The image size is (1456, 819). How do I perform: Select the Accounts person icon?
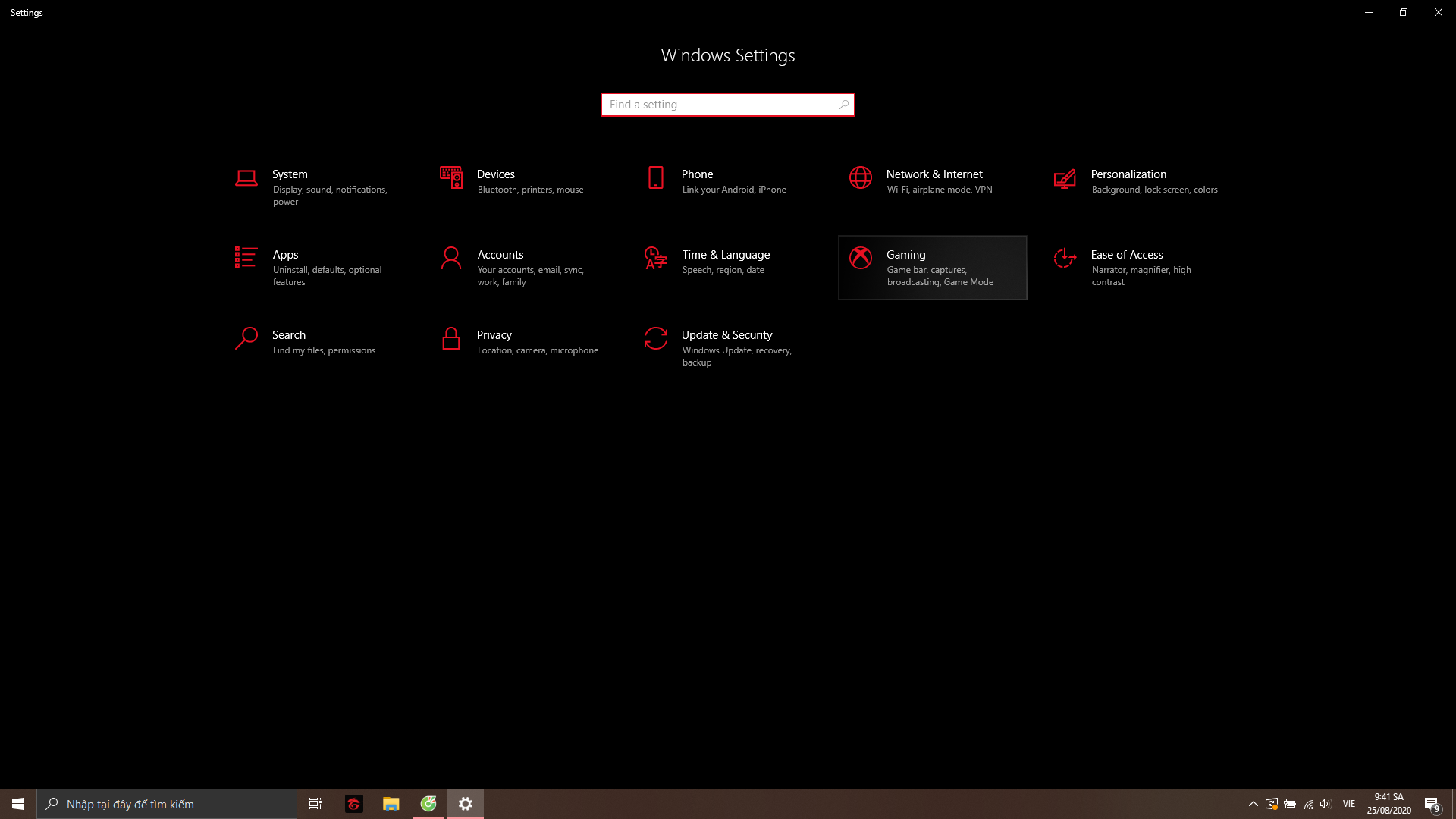451,258
